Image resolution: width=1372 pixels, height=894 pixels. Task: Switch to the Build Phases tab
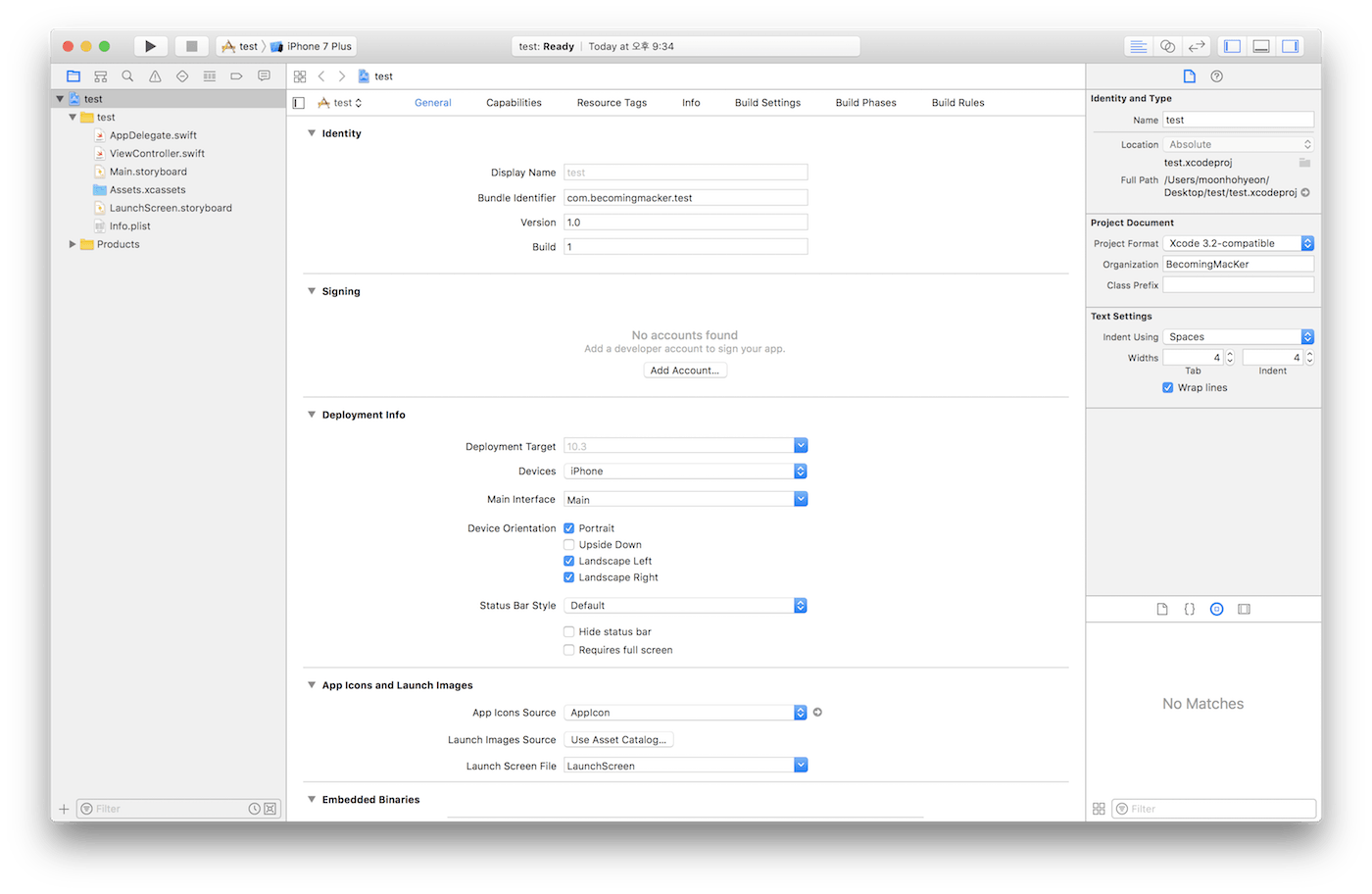pyautogui.click(x=865, y=102)
